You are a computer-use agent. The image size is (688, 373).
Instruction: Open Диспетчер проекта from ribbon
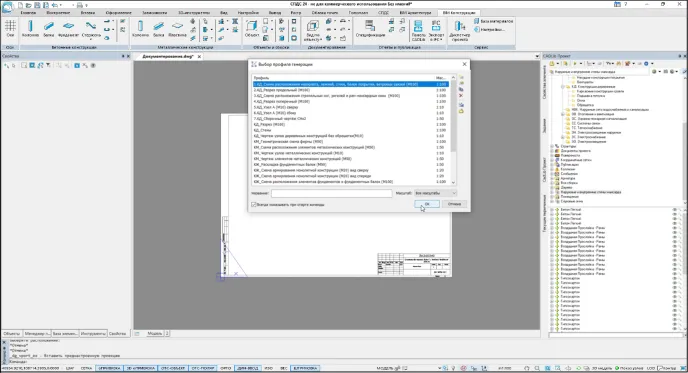(x=459, y=30)
